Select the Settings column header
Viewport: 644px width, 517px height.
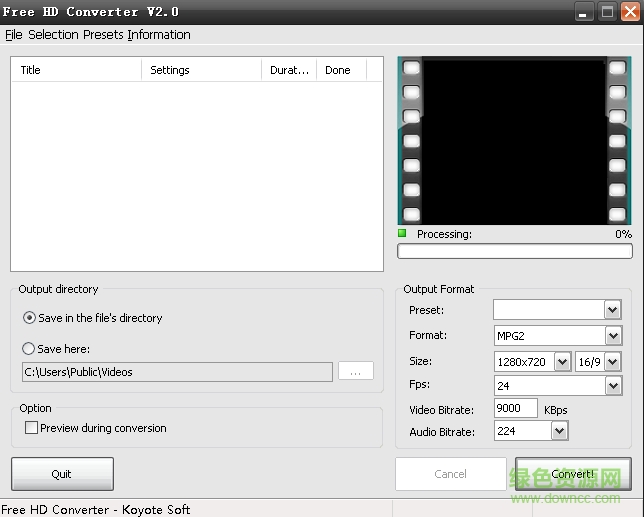point(201,70)
